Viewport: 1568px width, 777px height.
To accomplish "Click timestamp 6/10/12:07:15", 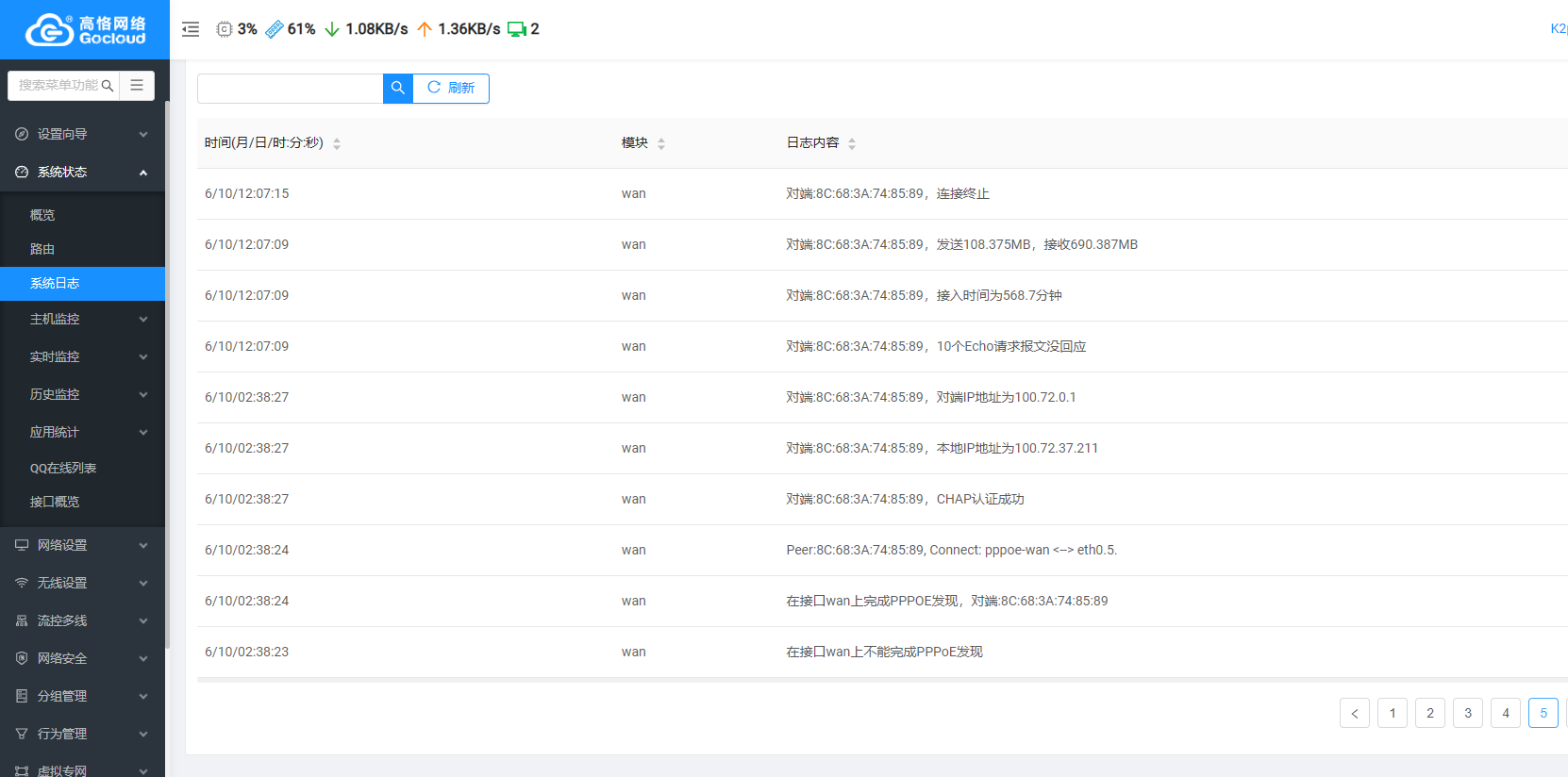I will tap(247, 193).
